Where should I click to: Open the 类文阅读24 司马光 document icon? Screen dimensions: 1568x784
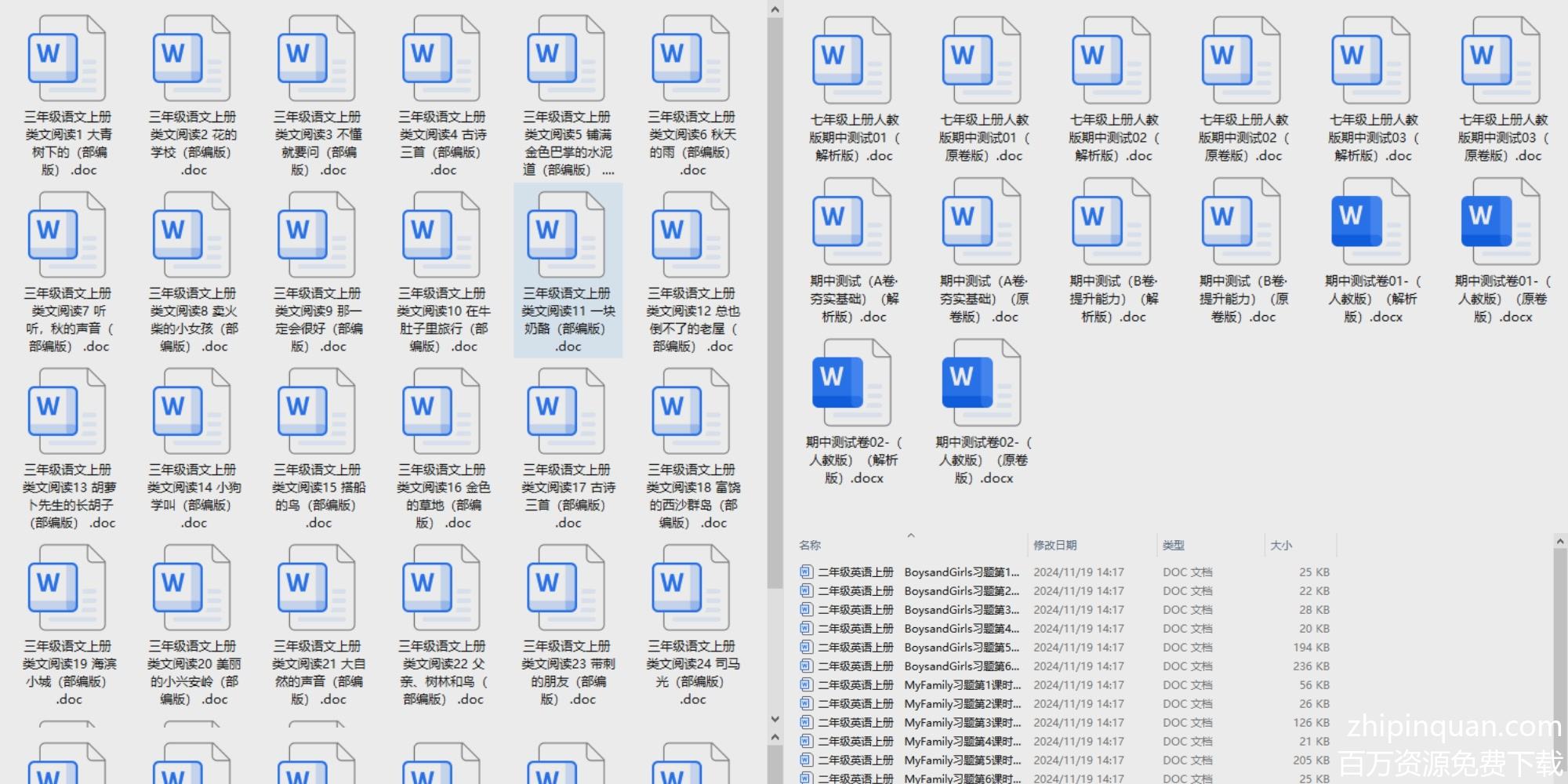click(x=691, y=589)
